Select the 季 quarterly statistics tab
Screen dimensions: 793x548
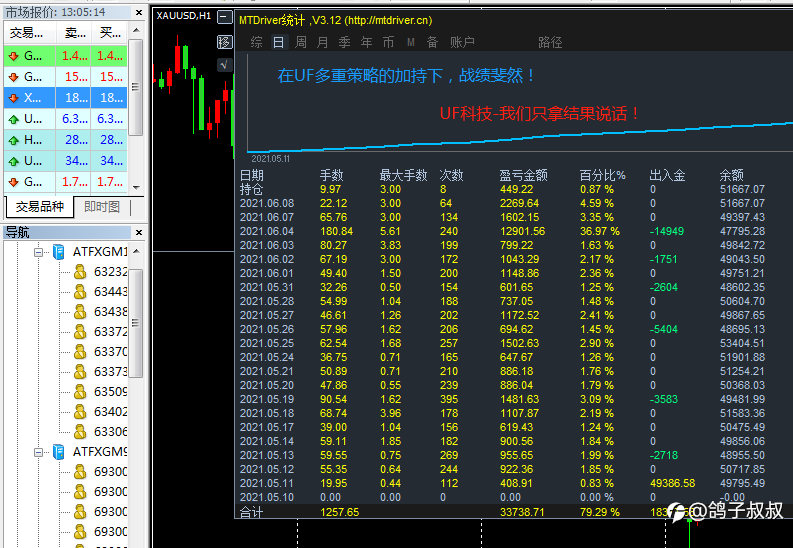344,42
